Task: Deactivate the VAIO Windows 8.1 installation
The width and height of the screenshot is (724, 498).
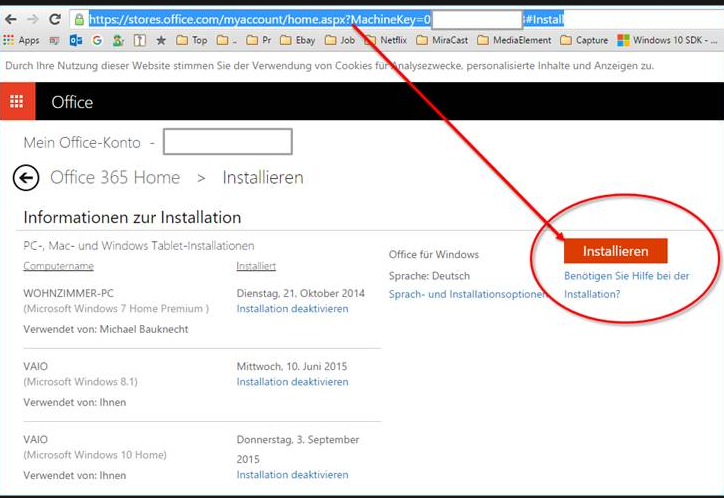Action: (x=292, y=382)
